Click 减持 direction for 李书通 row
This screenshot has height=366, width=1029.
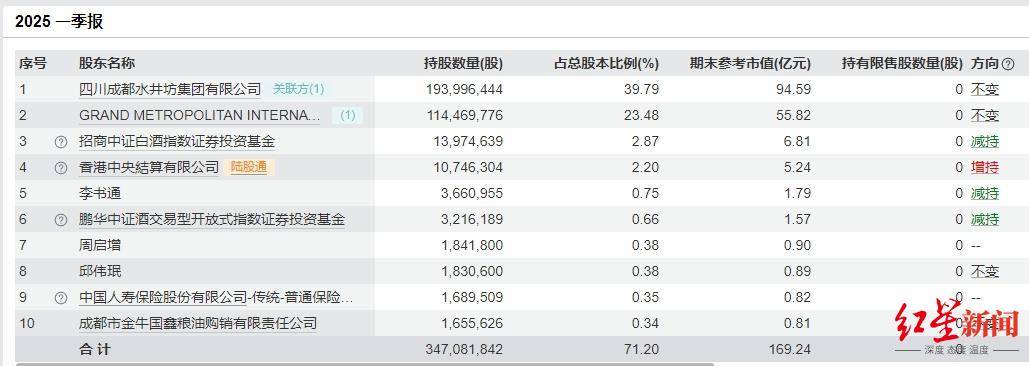coord(984,193)
